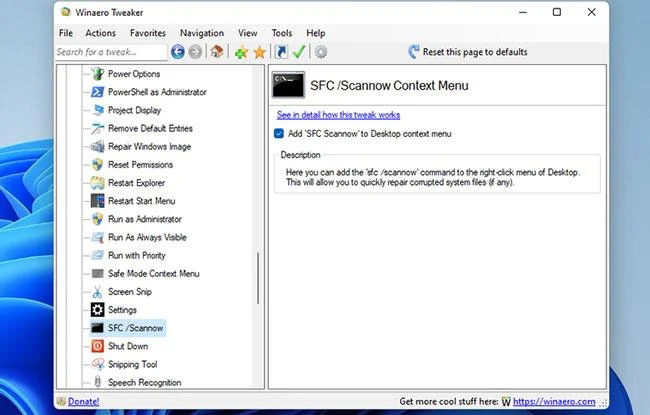The height and width of the screenshot is (415, 650).
Task: Go back with the blue back arrow
Action: [x=178, y=52]
